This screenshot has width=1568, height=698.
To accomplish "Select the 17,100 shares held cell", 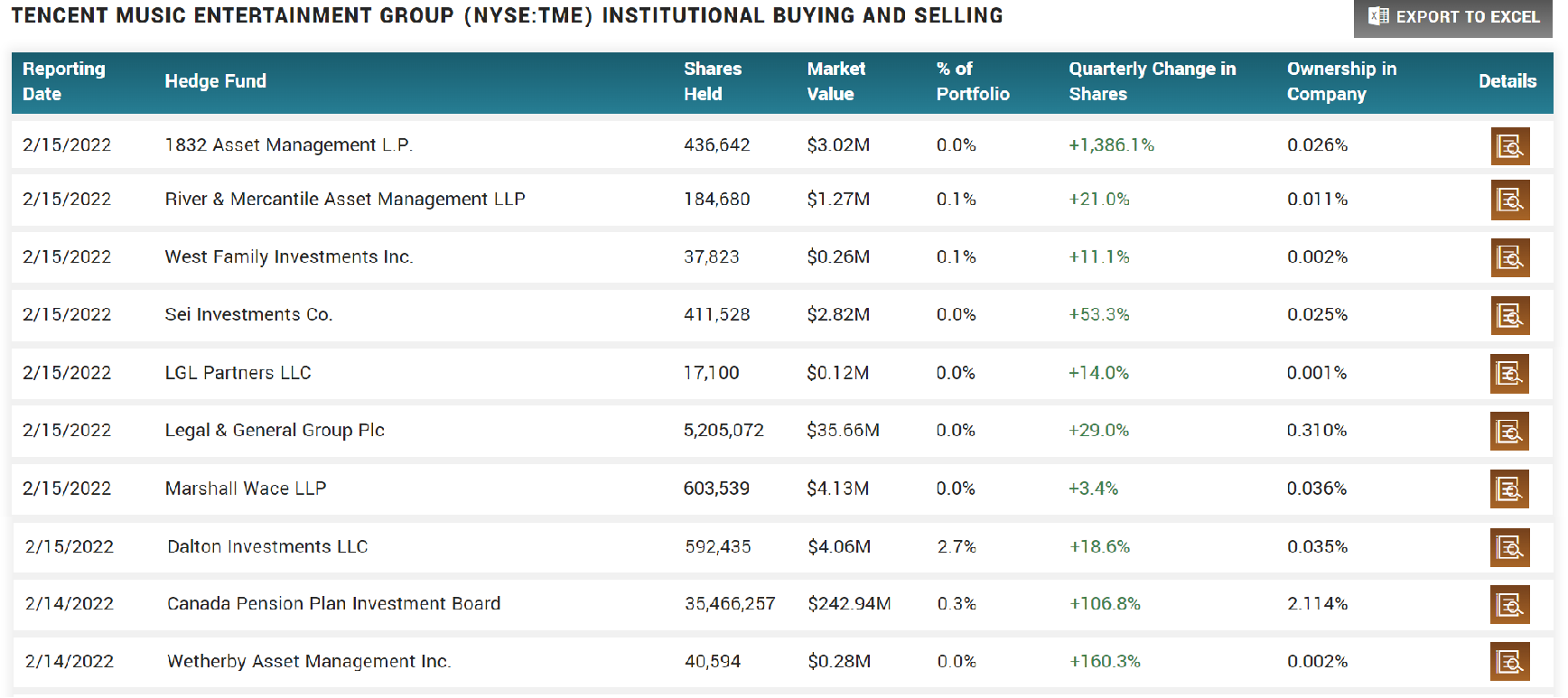I will pos(711,373).
